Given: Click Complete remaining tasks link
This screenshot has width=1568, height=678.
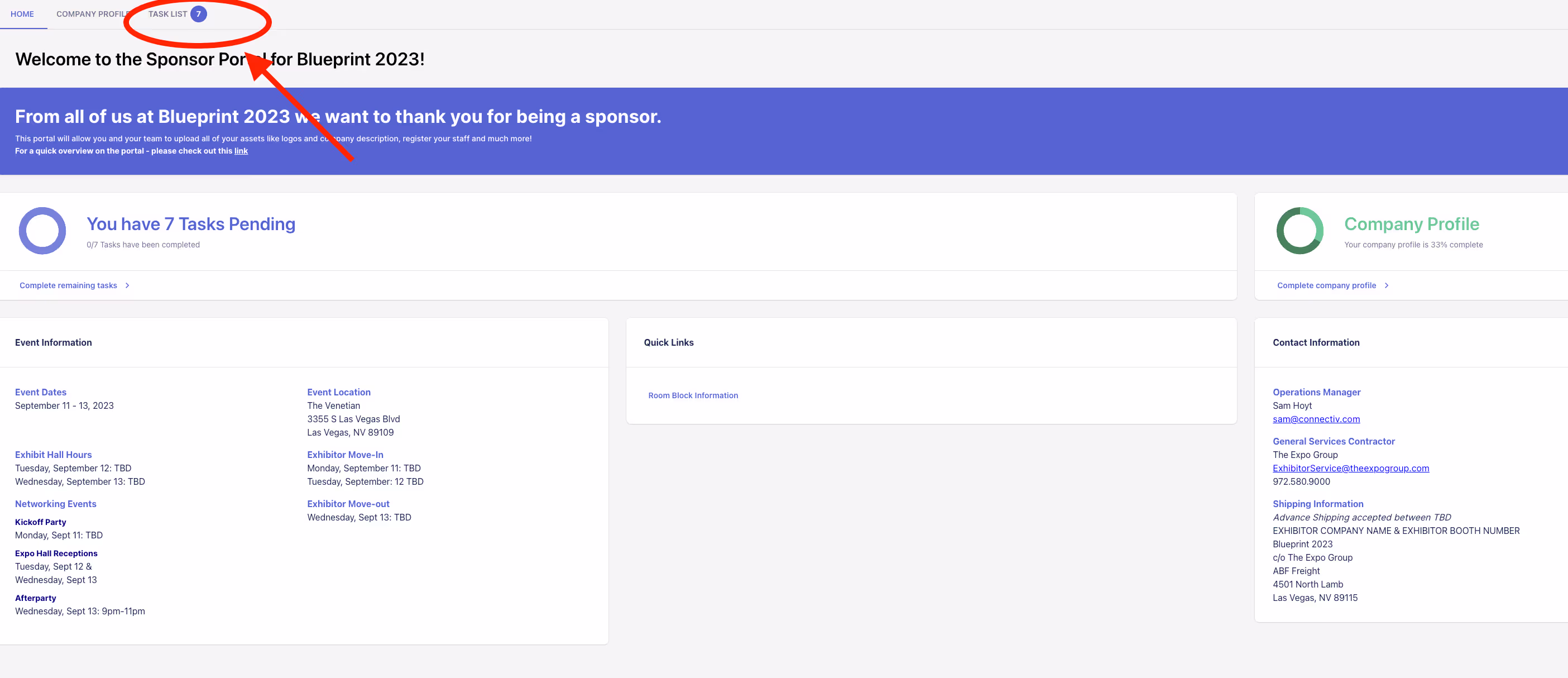Looking at the screenshot, I should point(68,285).
